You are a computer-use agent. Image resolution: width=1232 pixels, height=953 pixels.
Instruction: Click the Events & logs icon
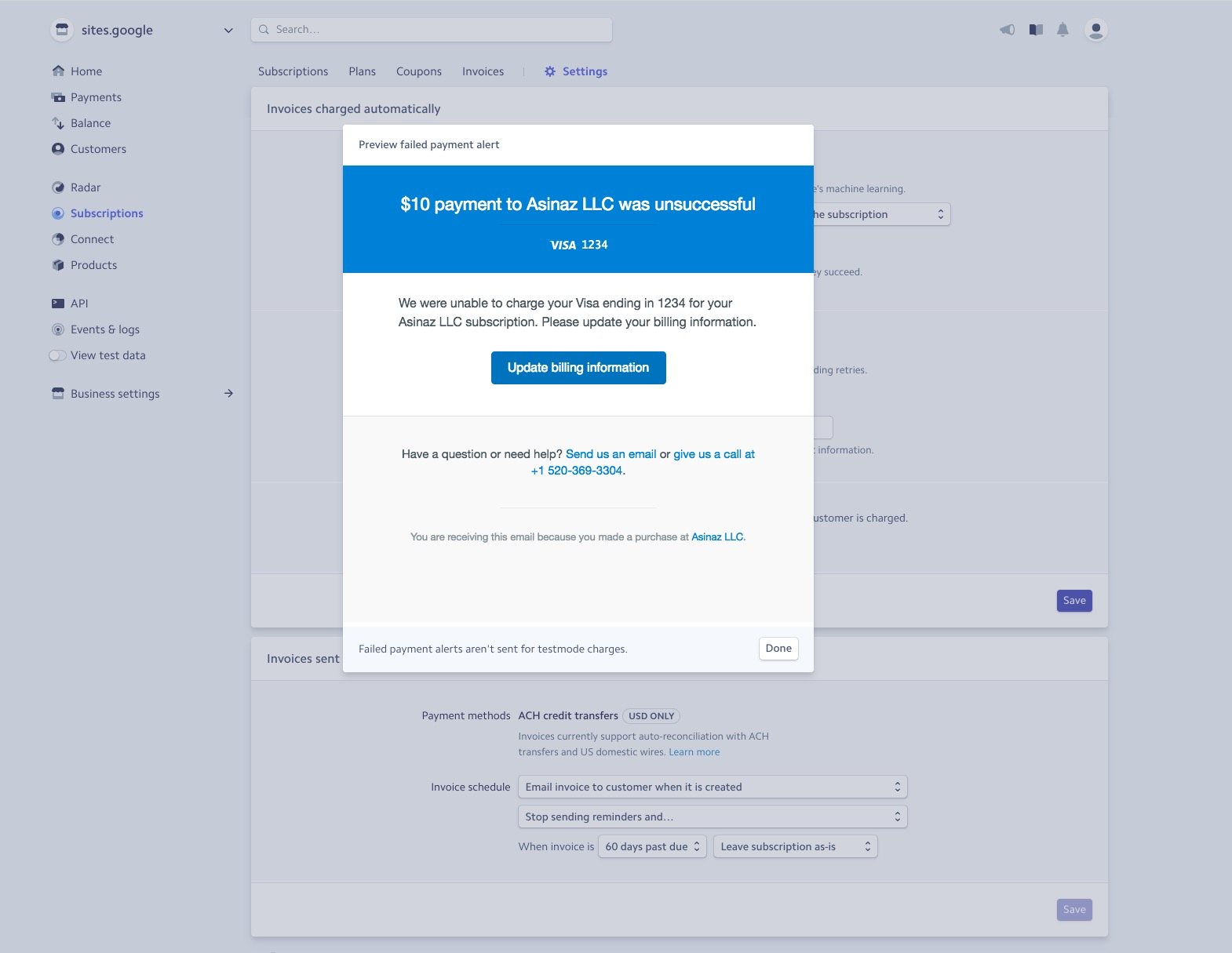tap(58, 329)
